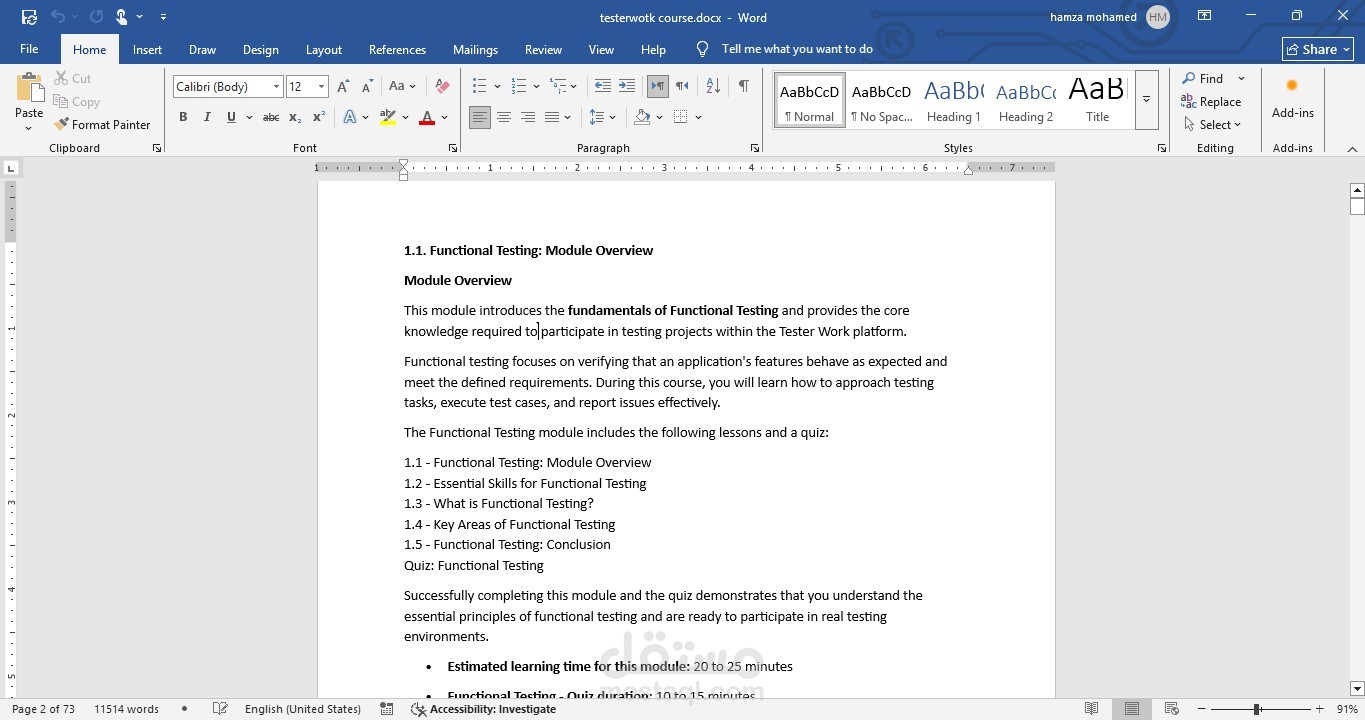
Task: Open Paragraph dialog launcher
Action: pyautogui.click(x=754, y=148)
